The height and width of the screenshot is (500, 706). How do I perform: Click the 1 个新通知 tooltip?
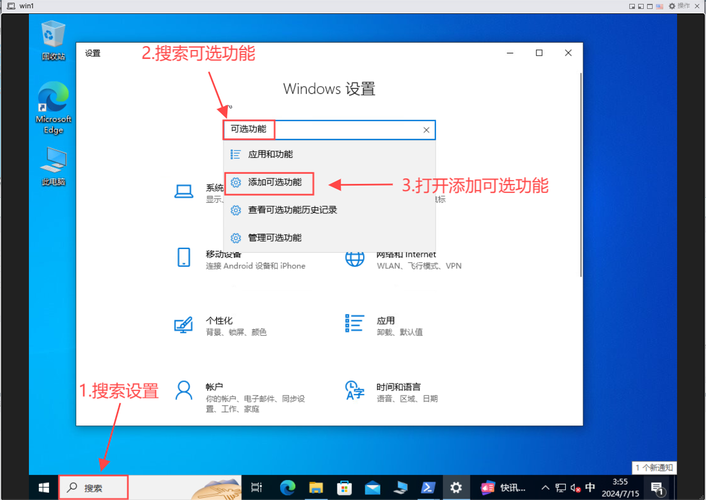(654, 468)
